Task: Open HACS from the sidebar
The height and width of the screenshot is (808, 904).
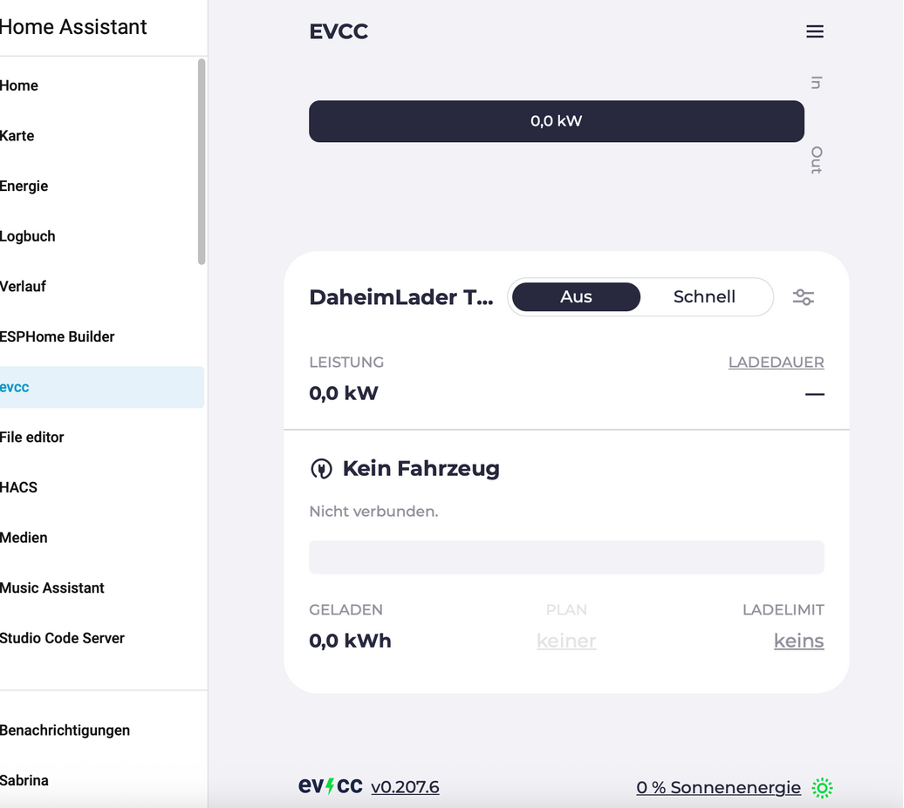Action: click(19, 488)
